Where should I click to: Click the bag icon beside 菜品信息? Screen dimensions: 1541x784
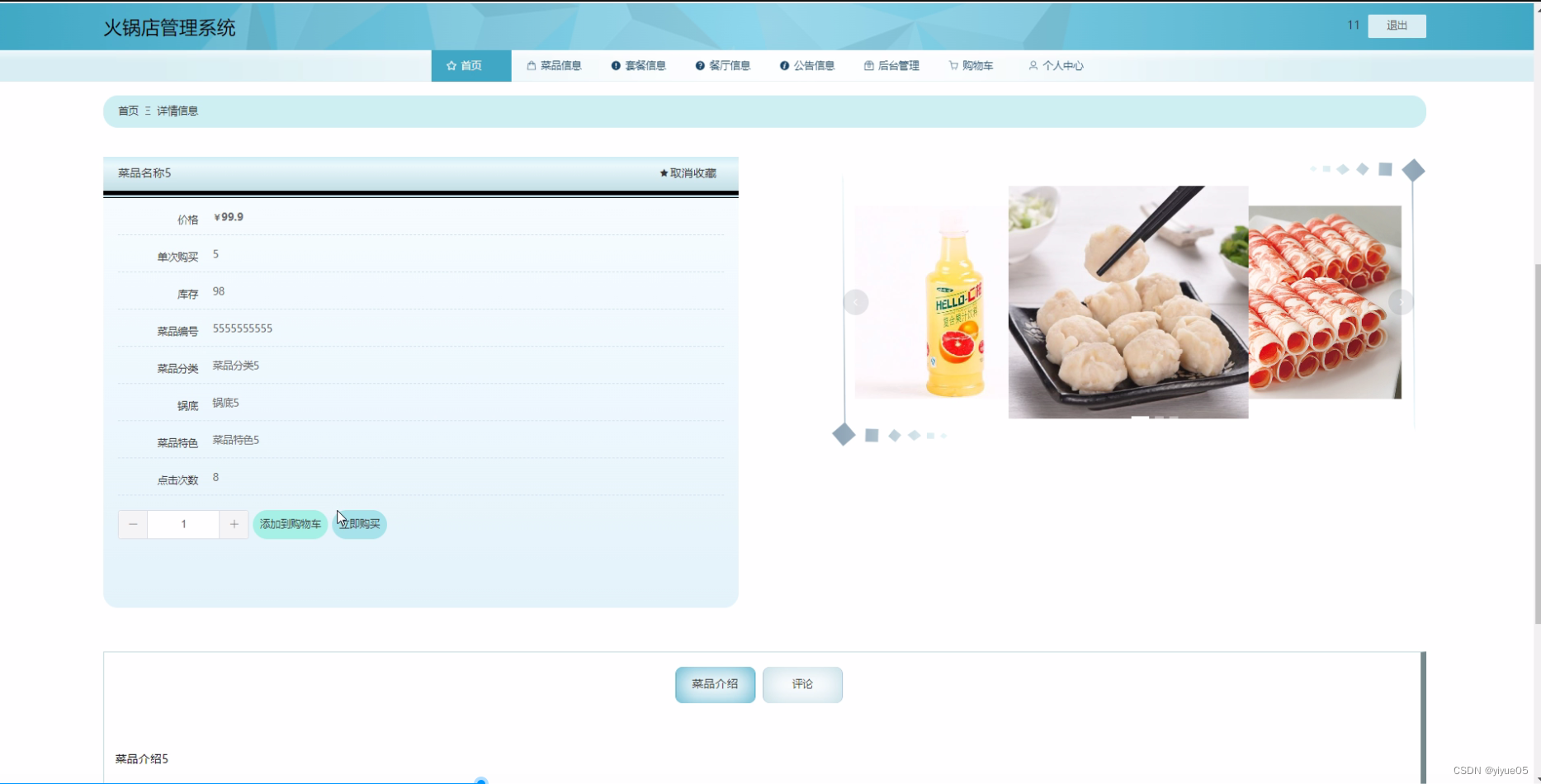pos(532,66)
